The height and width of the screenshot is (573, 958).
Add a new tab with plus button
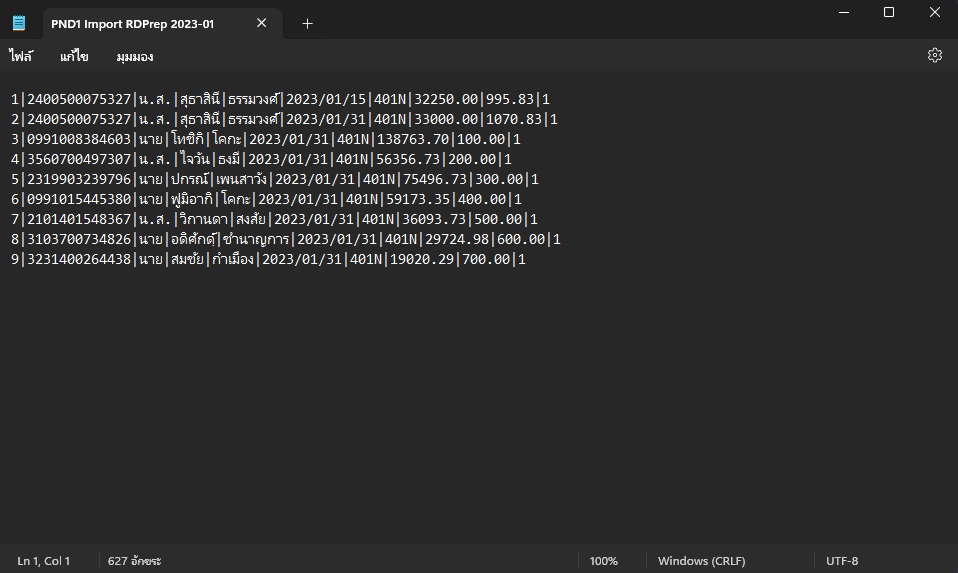(307, 24)
